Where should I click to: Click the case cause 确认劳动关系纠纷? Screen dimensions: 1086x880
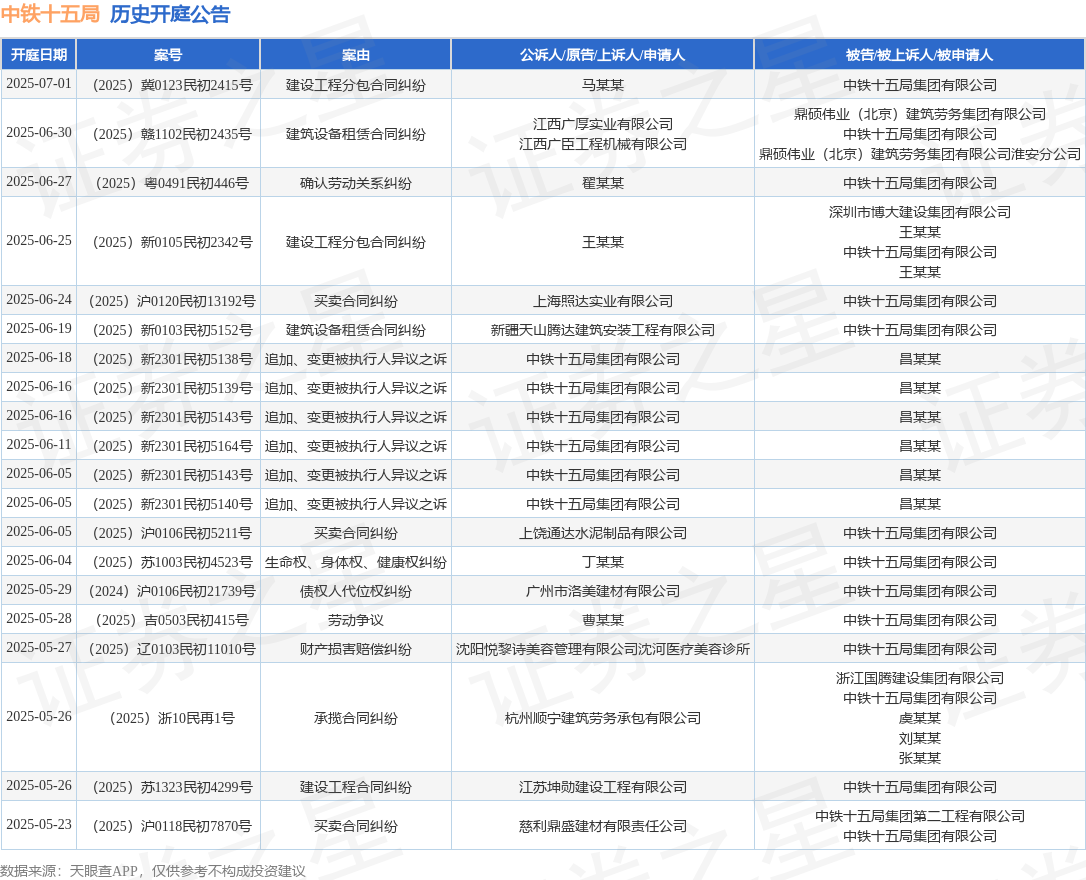356,183
